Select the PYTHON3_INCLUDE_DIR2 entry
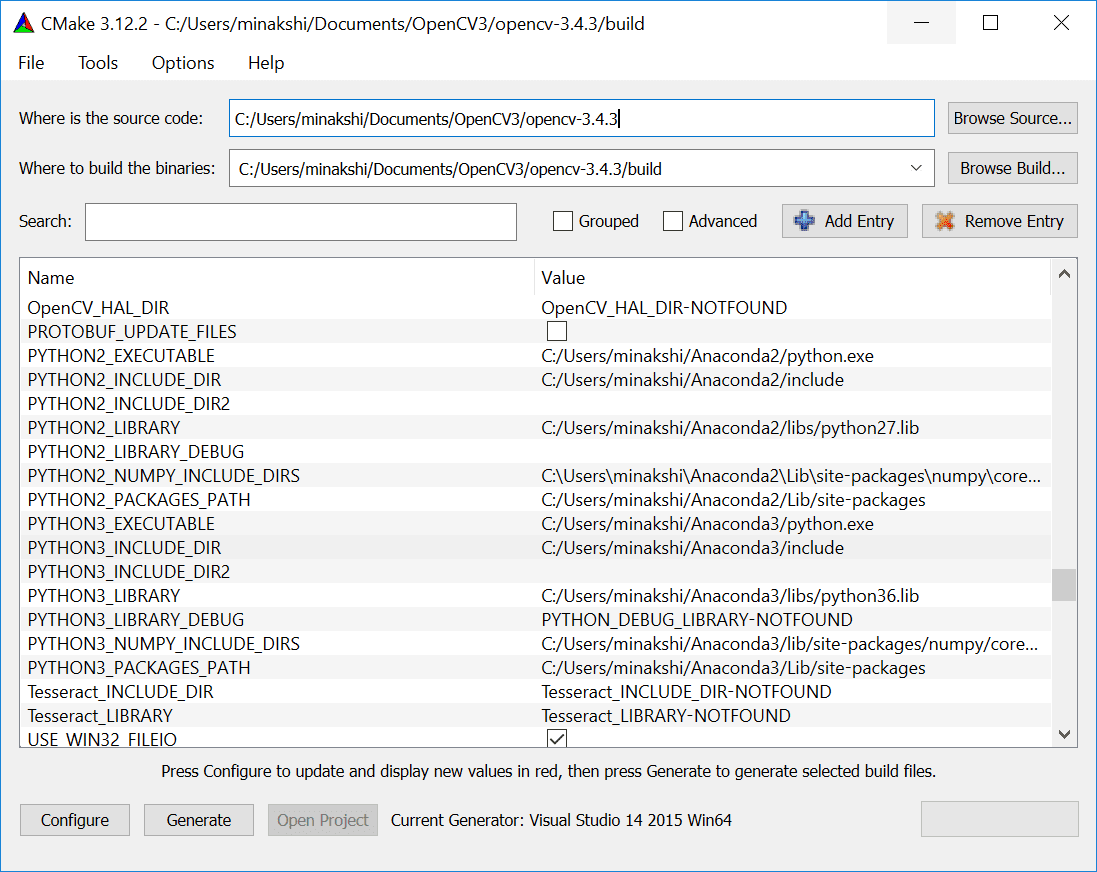1097x872 pixels. 129,572
